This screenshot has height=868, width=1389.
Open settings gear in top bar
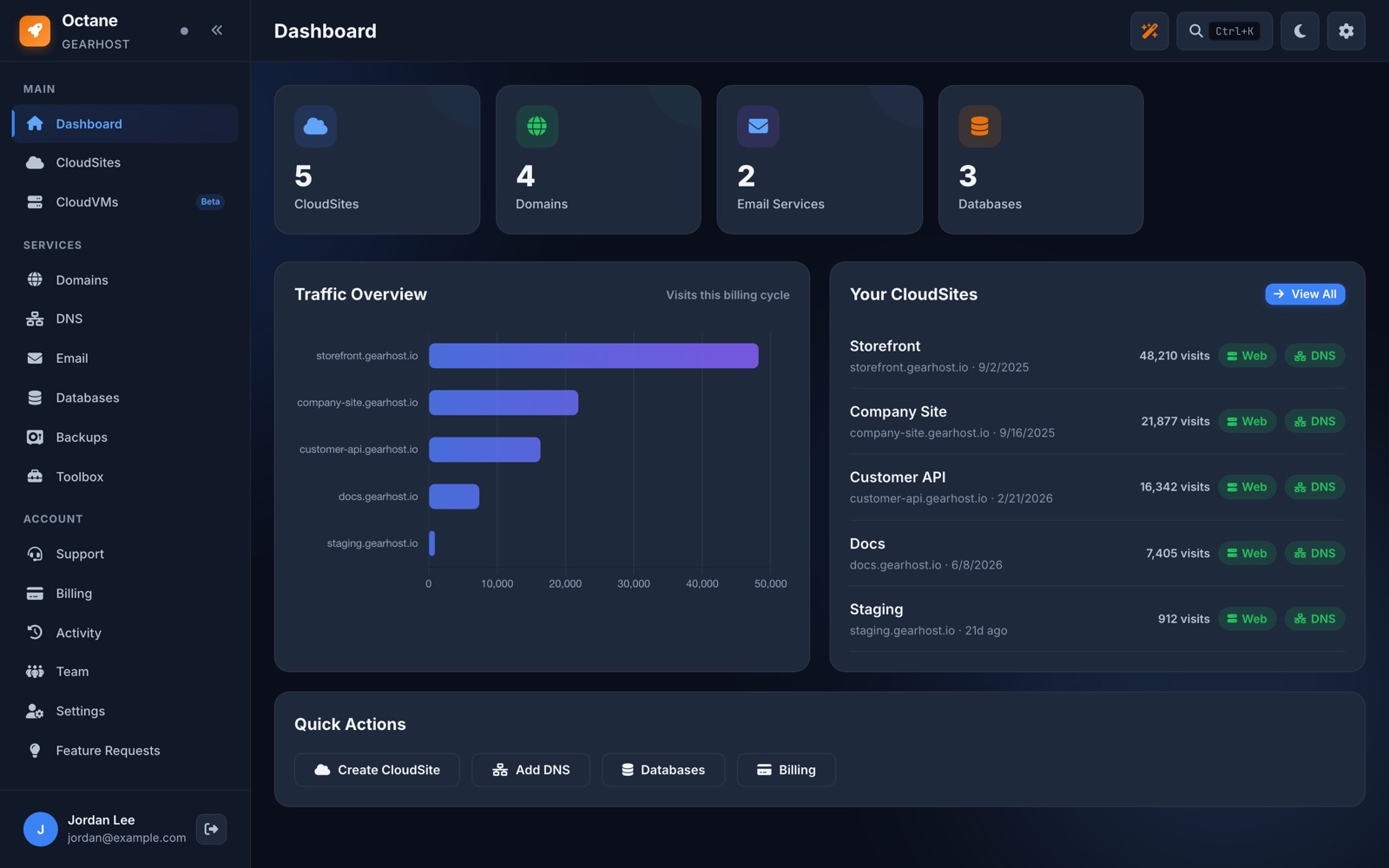[x=1346, y=31]
